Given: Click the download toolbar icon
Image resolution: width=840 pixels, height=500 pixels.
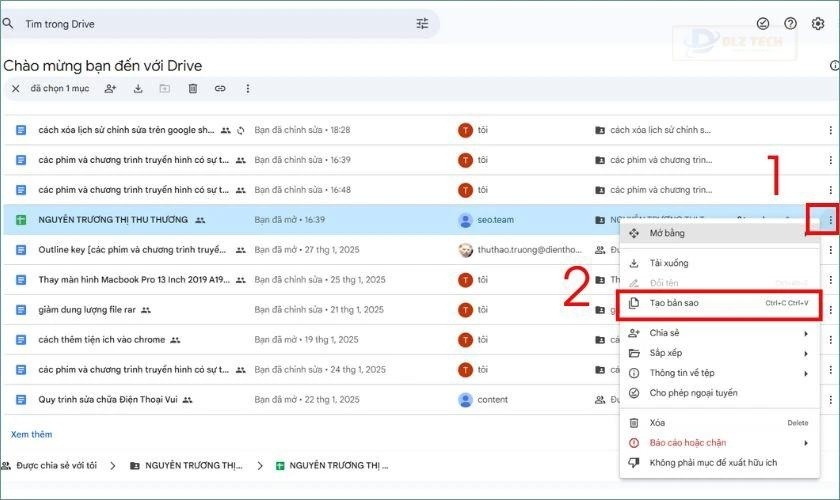Looking at the screenshot, I should point(138,89).
